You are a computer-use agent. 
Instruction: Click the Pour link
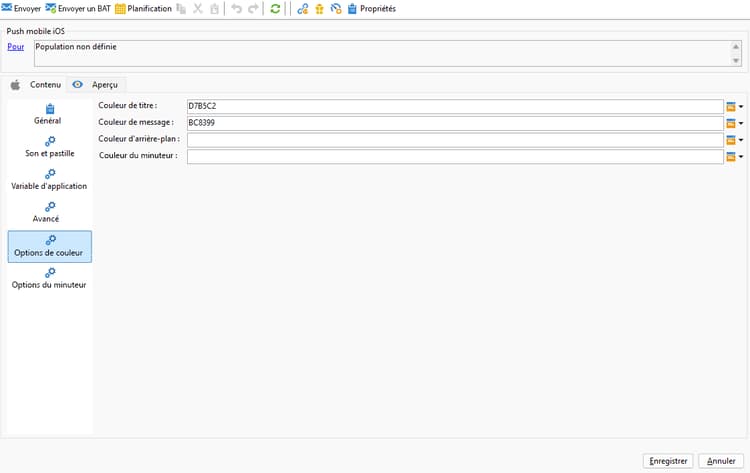[x=16, y=47]
